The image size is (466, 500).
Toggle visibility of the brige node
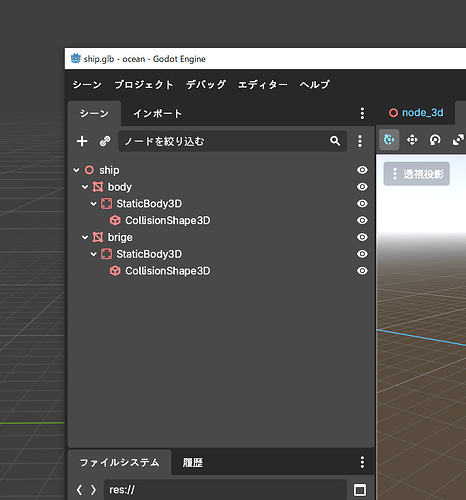tap(362, 237)
